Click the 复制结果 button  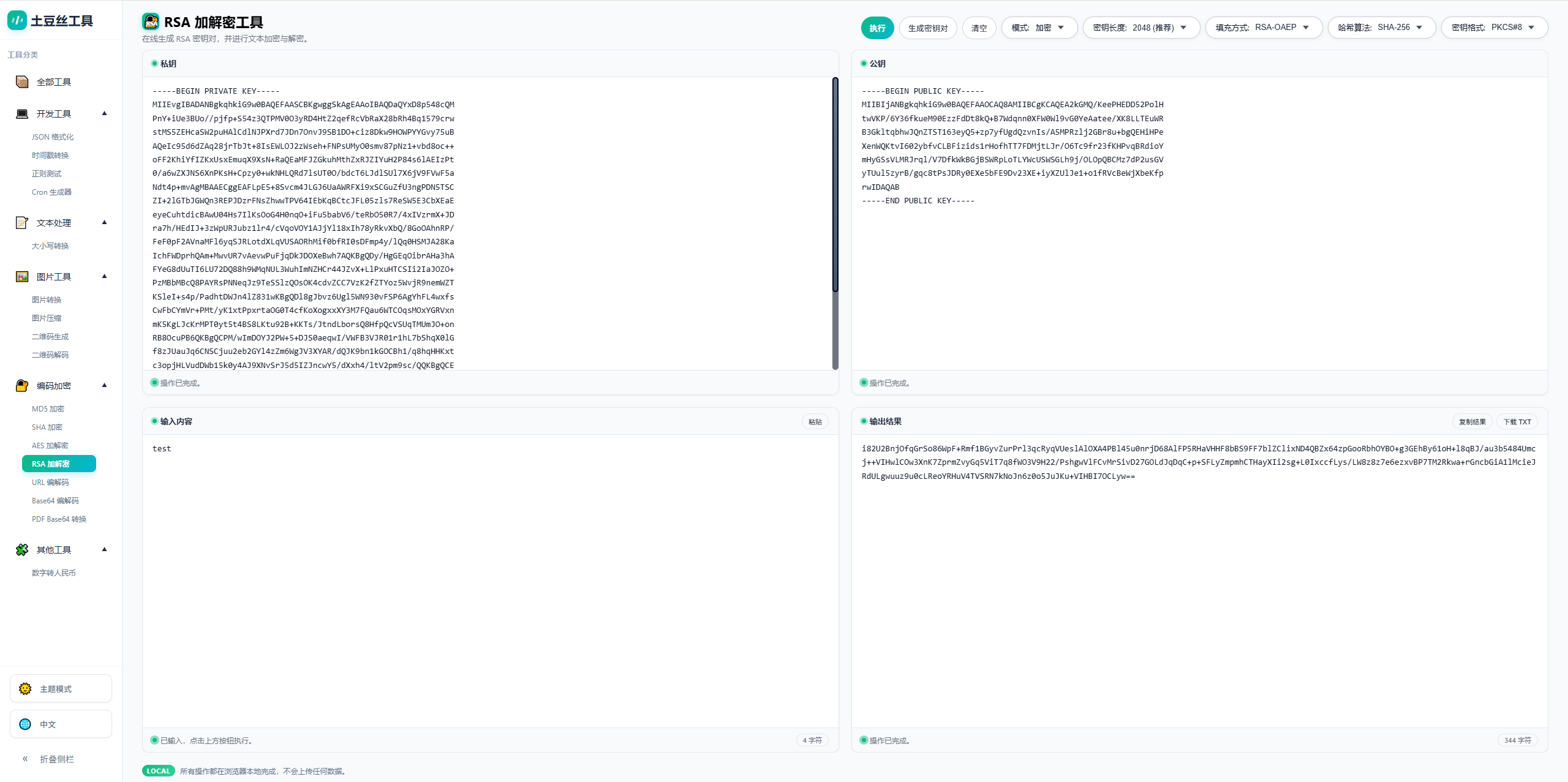tap(1472, 422)
